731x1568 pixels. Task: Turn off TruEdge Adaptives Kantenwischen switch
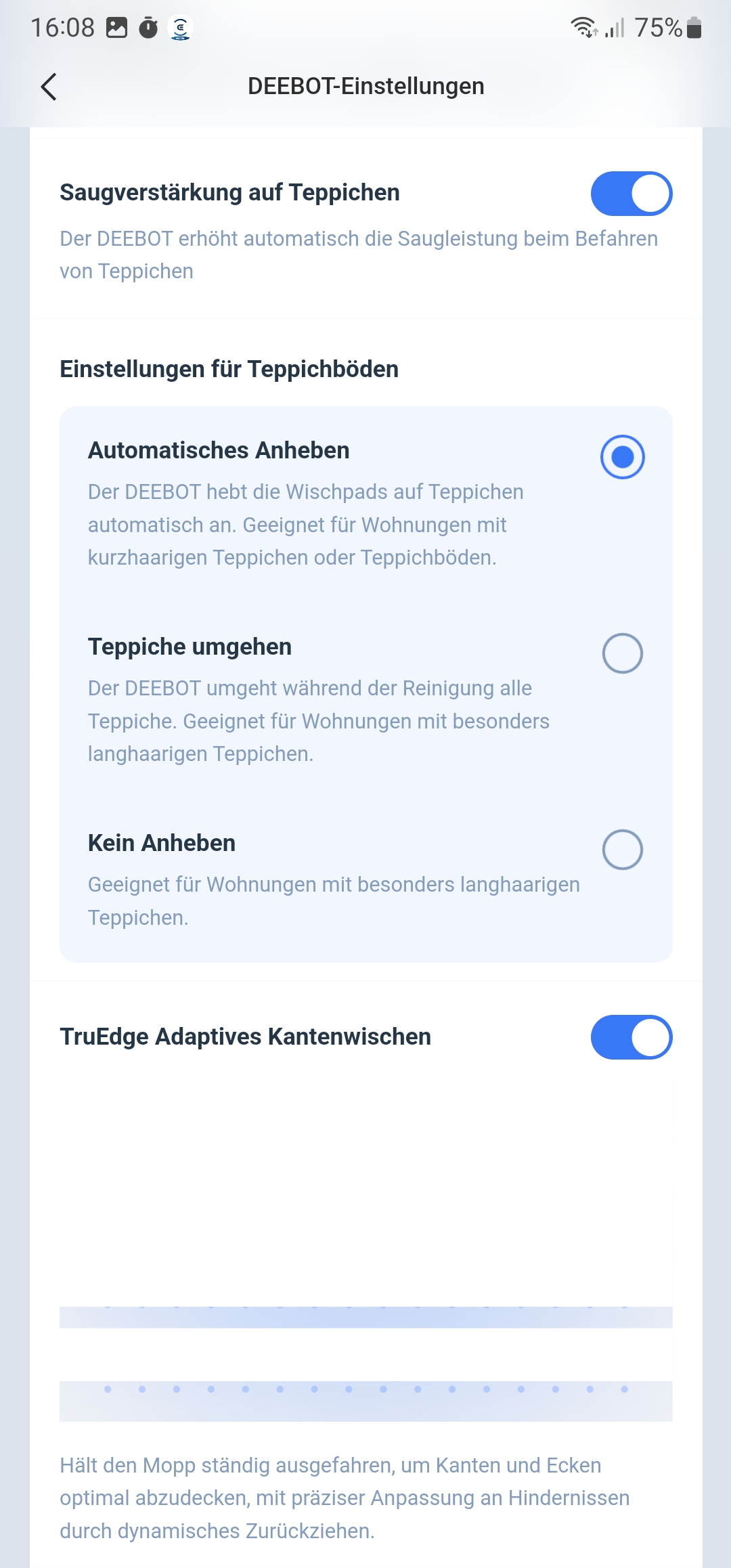point(631,1037)
